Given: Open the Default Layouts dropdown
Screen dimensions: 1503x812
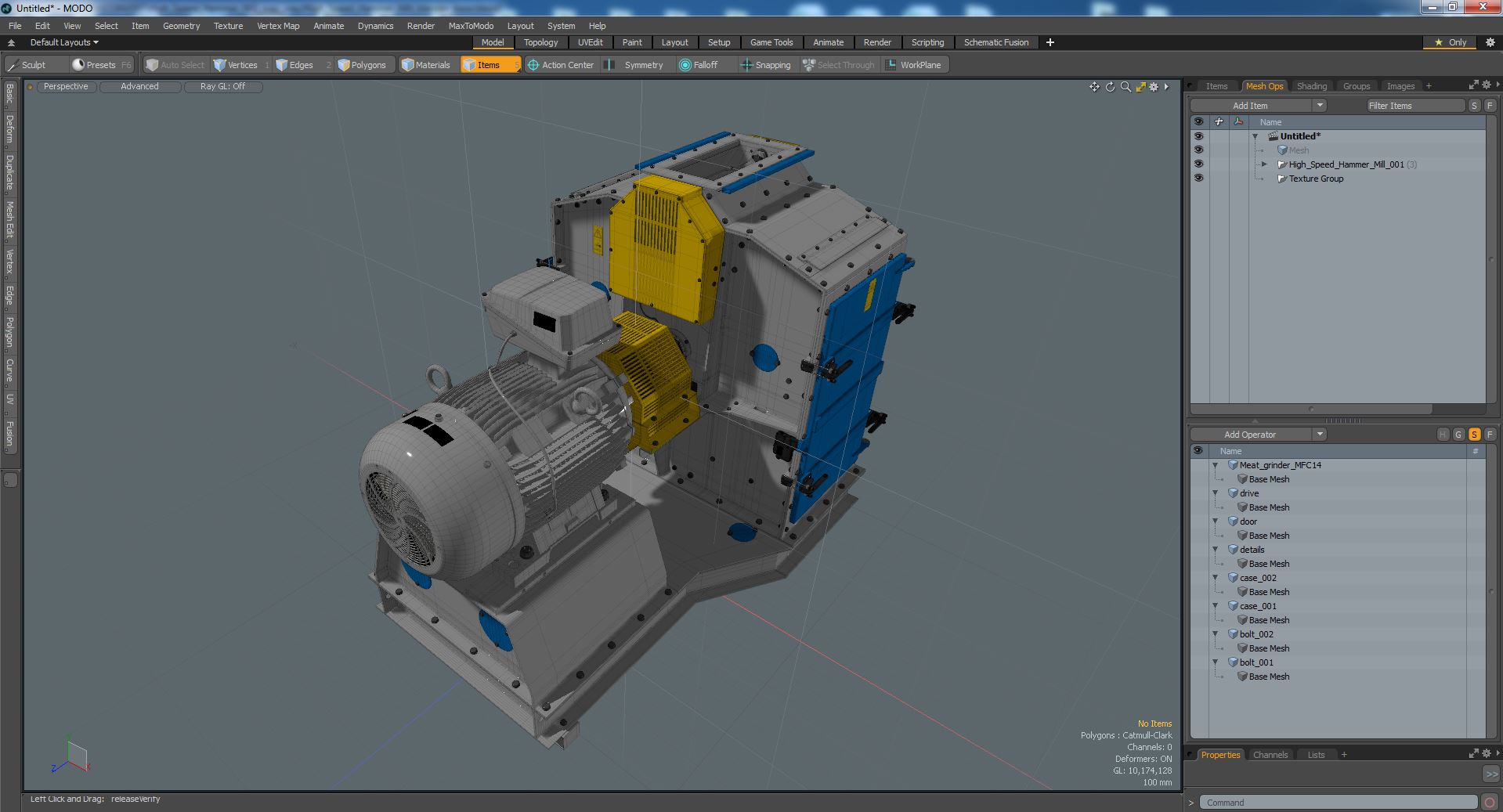Looking at the screenshot, I should tap(64, 42).
